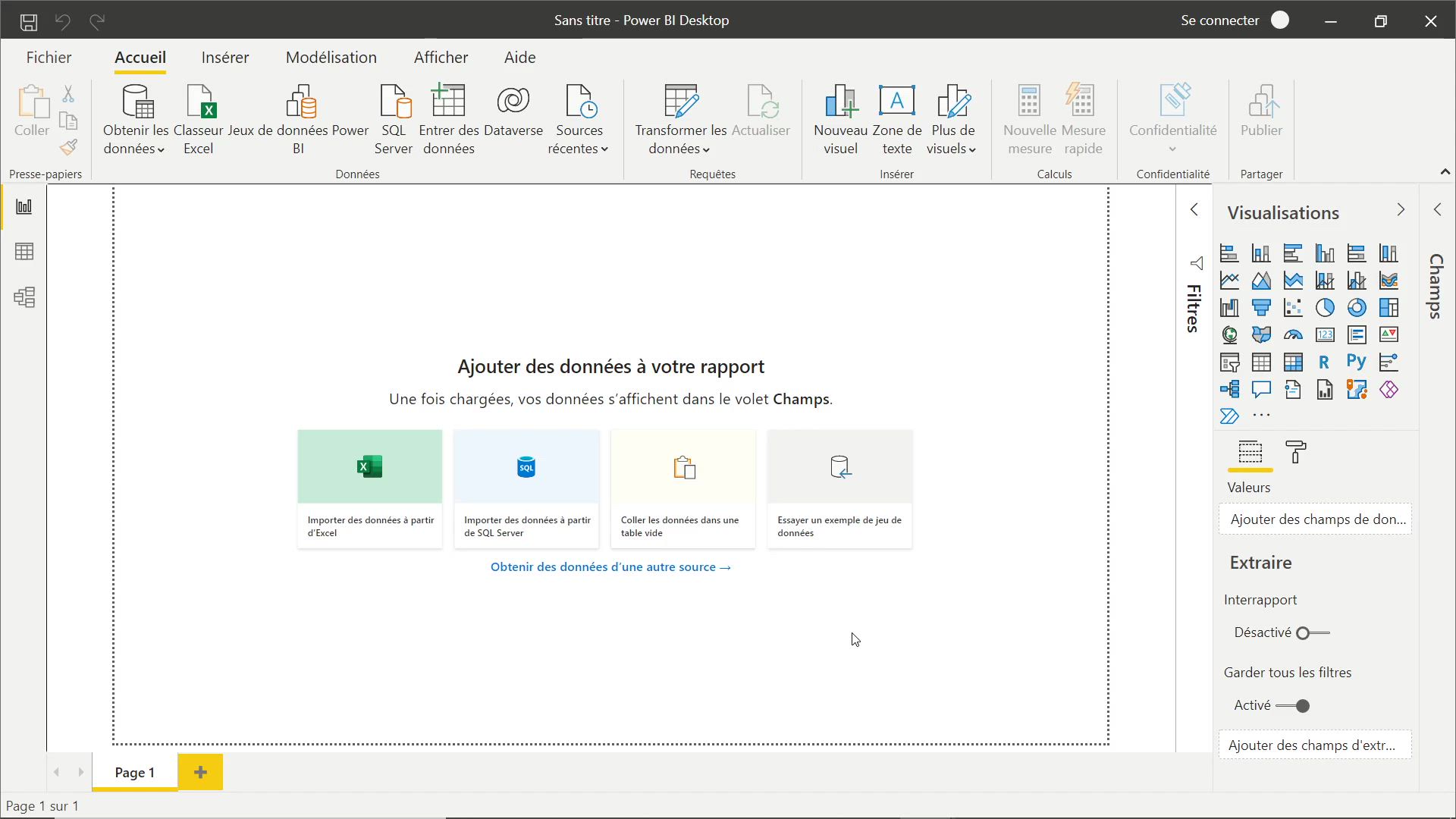Select the Power Apps visual
This screenshot has height=819, width=1456.
1389,390
